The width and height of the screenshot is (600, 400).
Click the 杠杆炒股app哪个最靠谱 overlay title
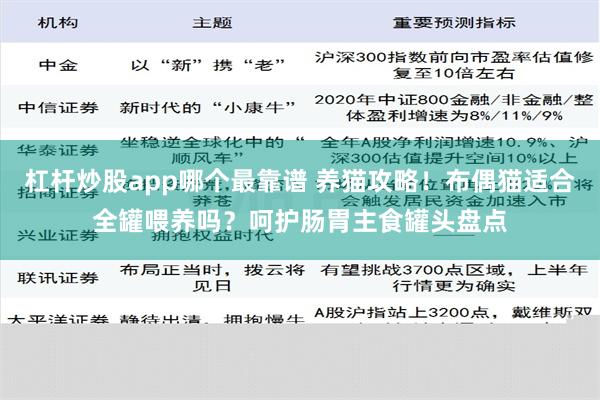tap(166, 181)
